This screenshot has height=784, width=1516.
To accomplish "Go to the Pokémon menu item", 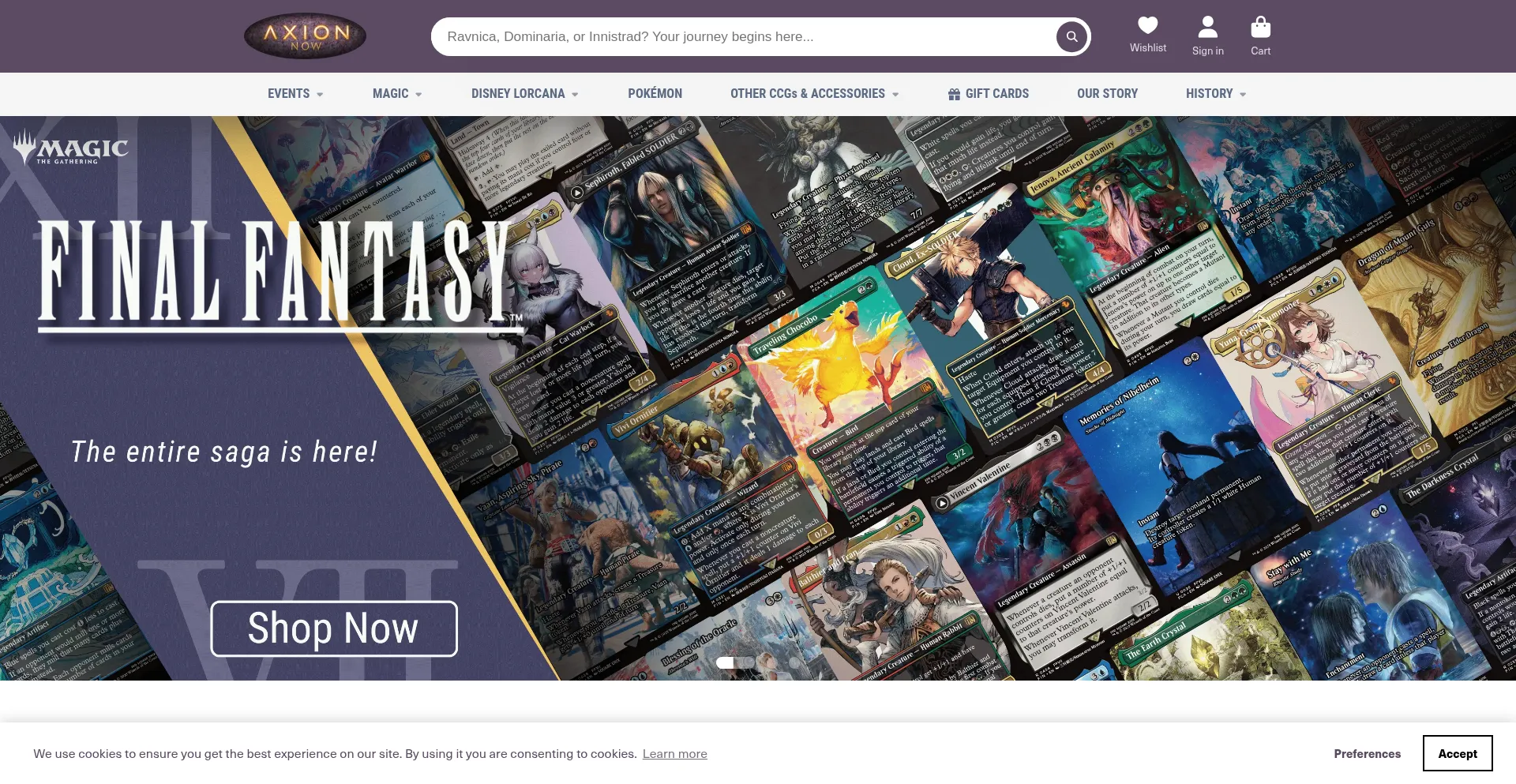I will [x=655, y=94].
